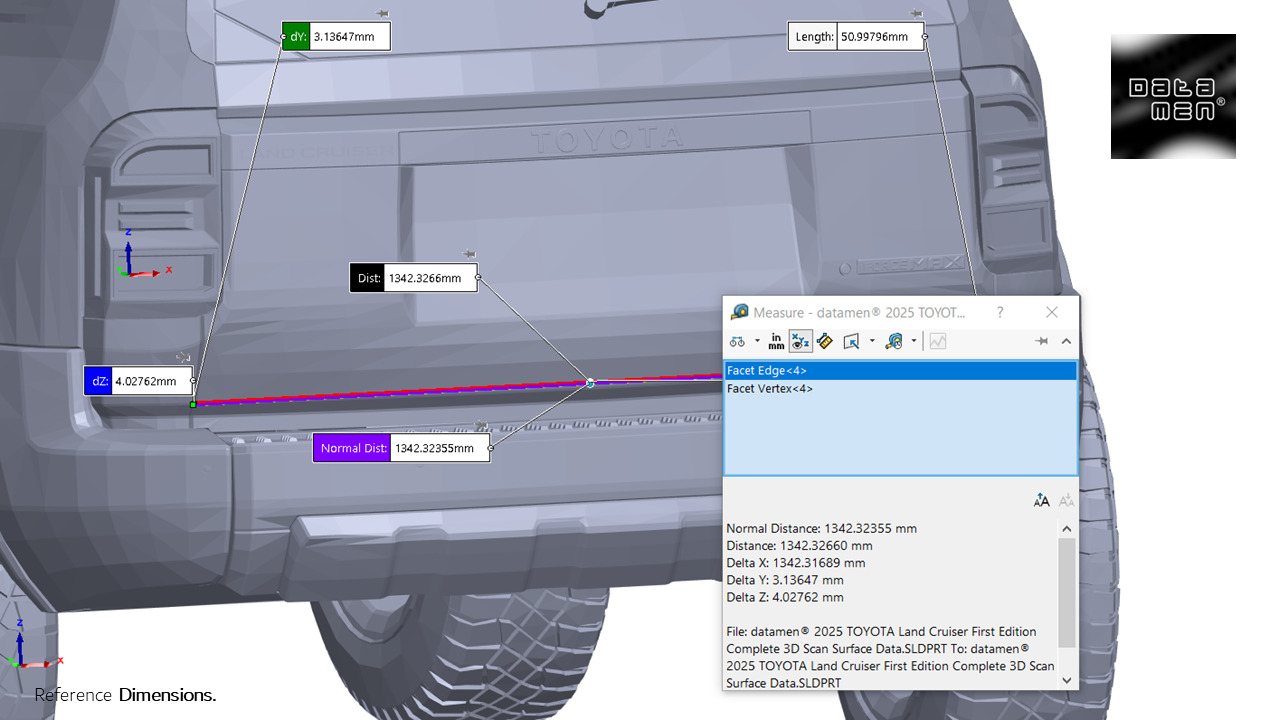This screenshot has height=720, width=1280.
Task: Click Length 50.99796mm callout value
Action: [879, 37]
